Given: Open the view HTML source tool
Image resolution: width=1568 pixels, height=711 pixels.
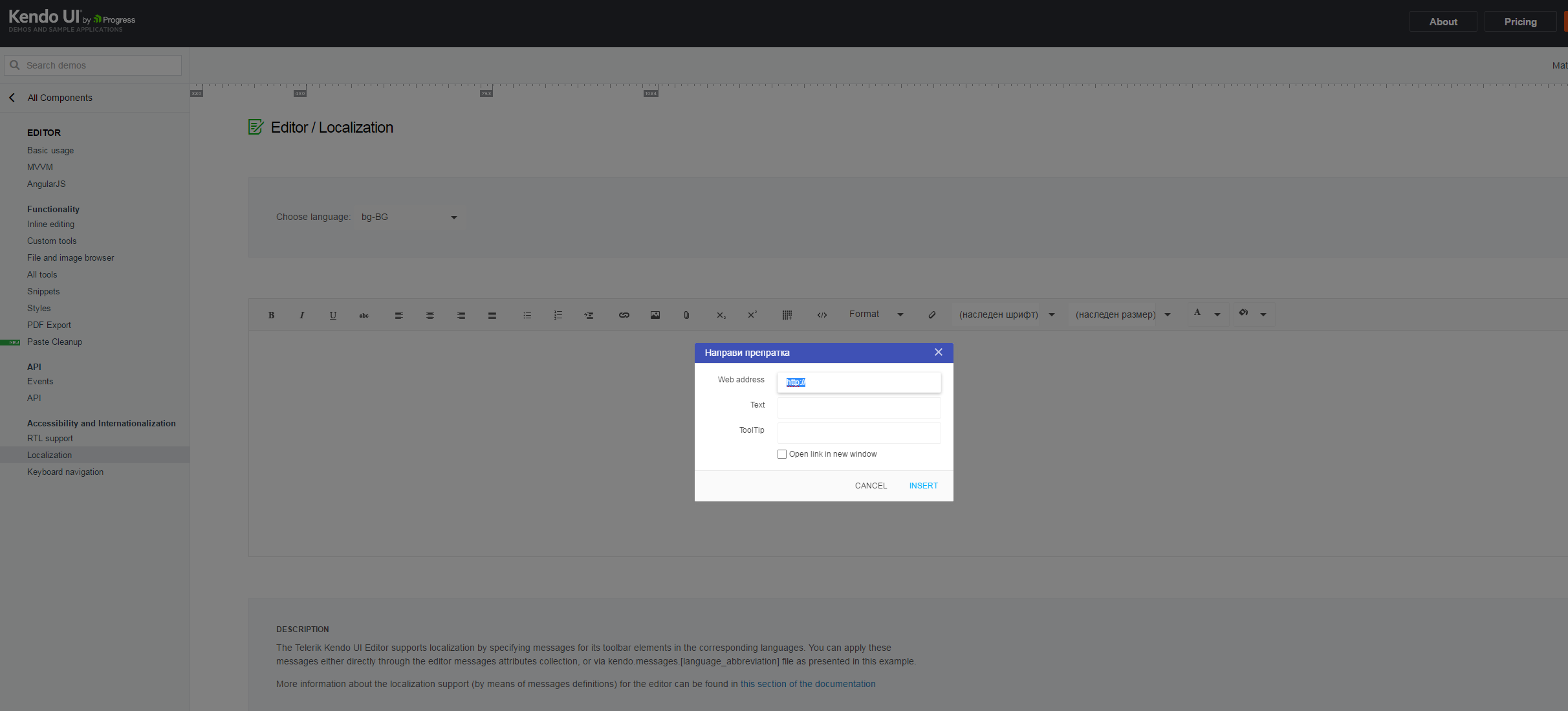Looking at the screenshot, I should pyautogui.click(x=822, y=315).
